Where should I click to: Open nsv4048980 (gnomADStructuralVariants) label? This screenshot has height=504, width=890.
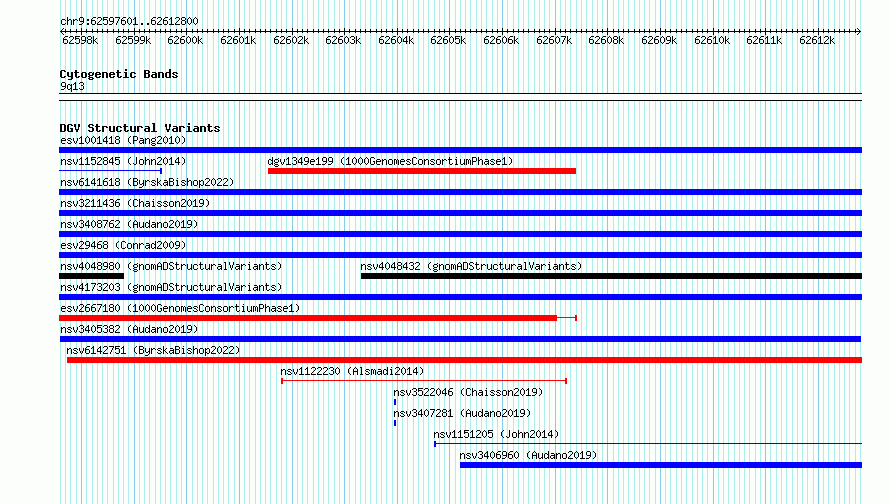pyautogui.click(x=171, y=266)
